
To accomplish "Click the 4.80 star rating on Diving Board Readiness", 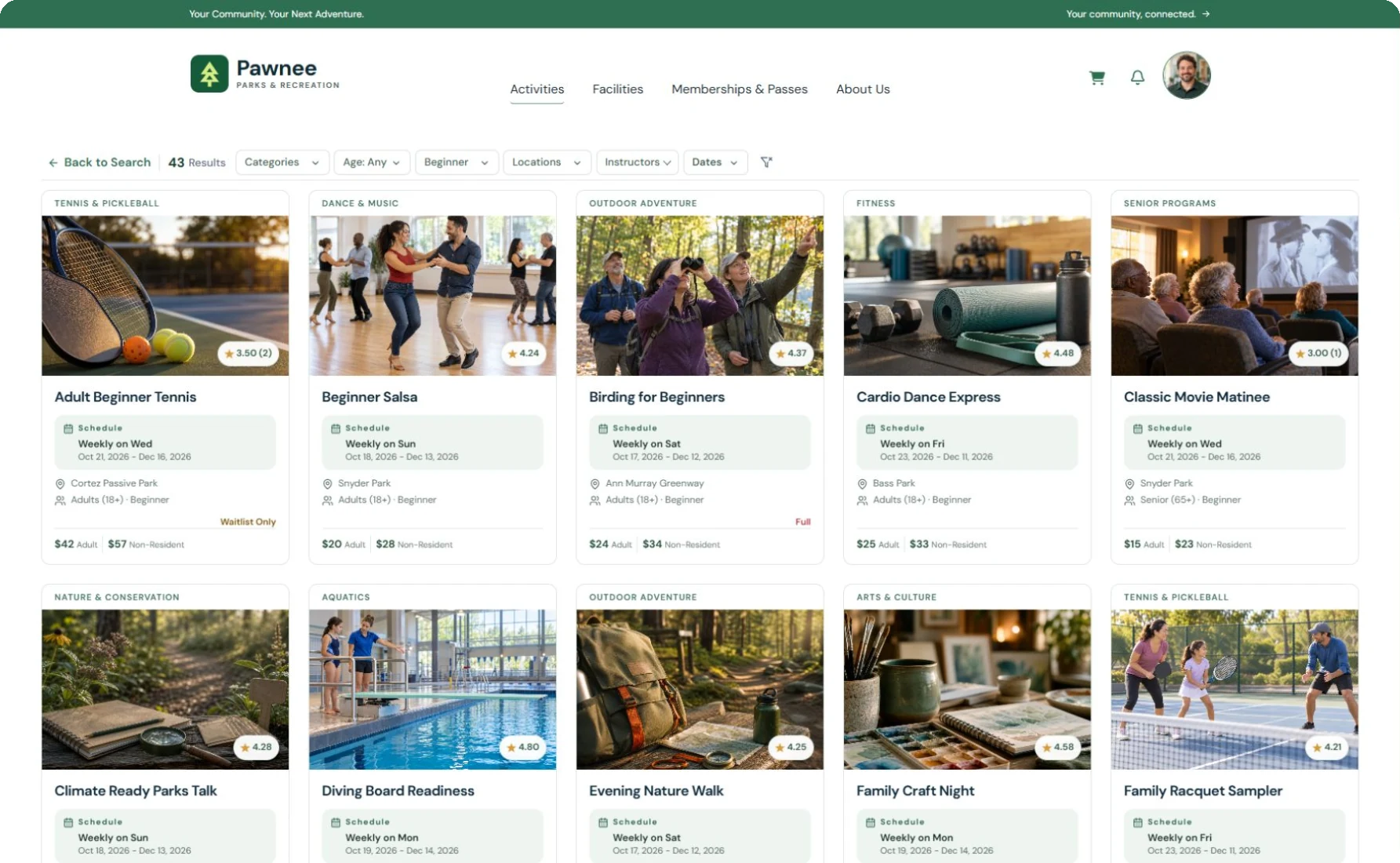I will [523, 747].
